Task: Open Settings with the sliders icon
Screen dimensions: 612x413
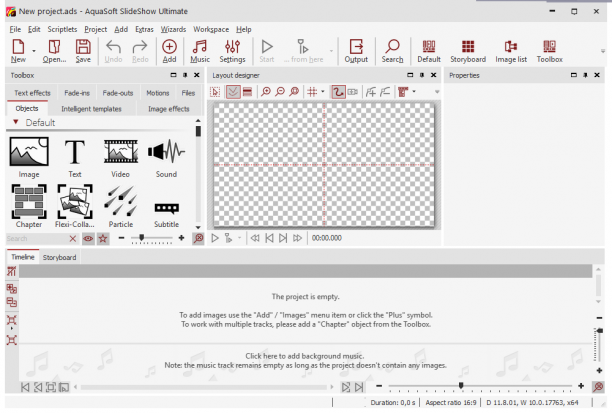Action: click(x=232, y=51)
